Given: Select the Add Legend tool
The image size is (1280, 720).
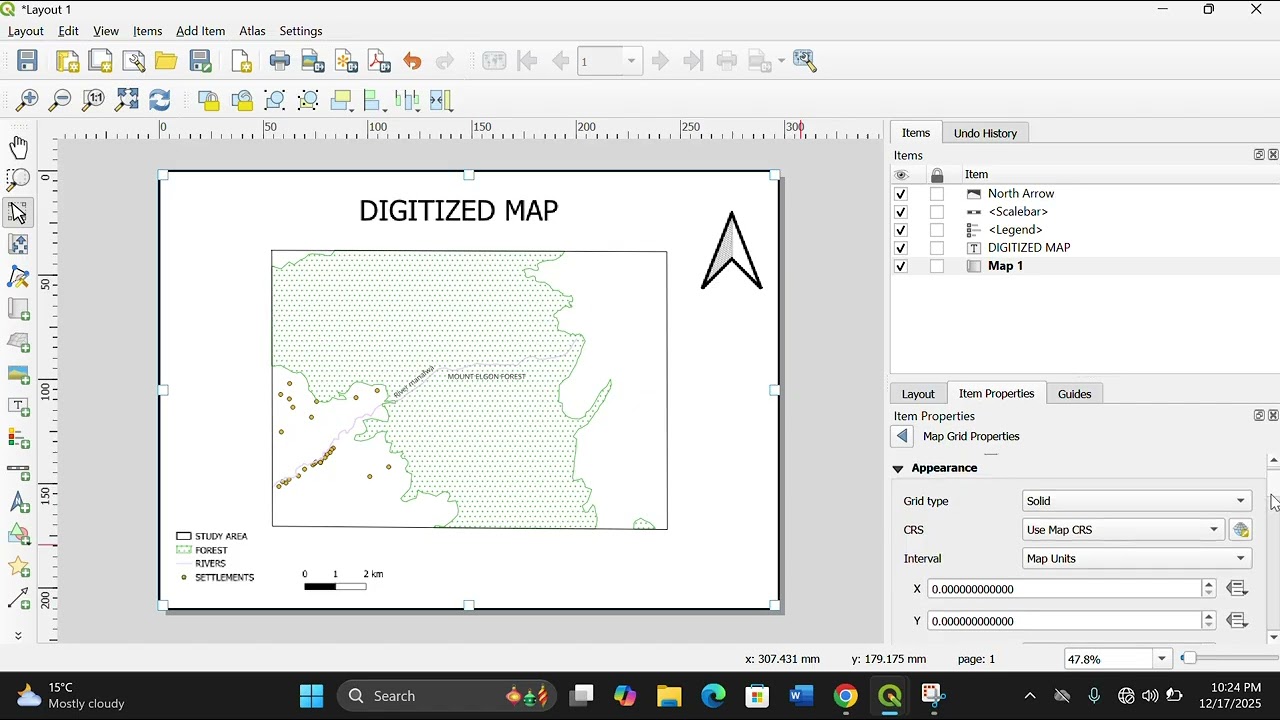Looking at the screenshot, I should pos(18,438).
